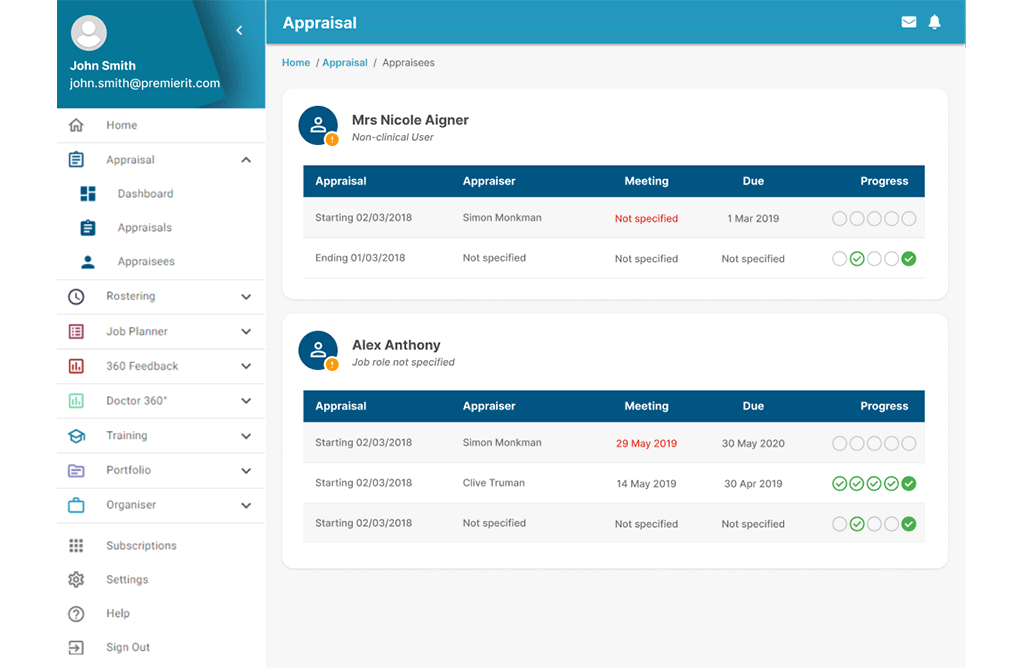Click john.smith@premierit.com email text
The image size is (1024, 668).
[x=145, y=83]
